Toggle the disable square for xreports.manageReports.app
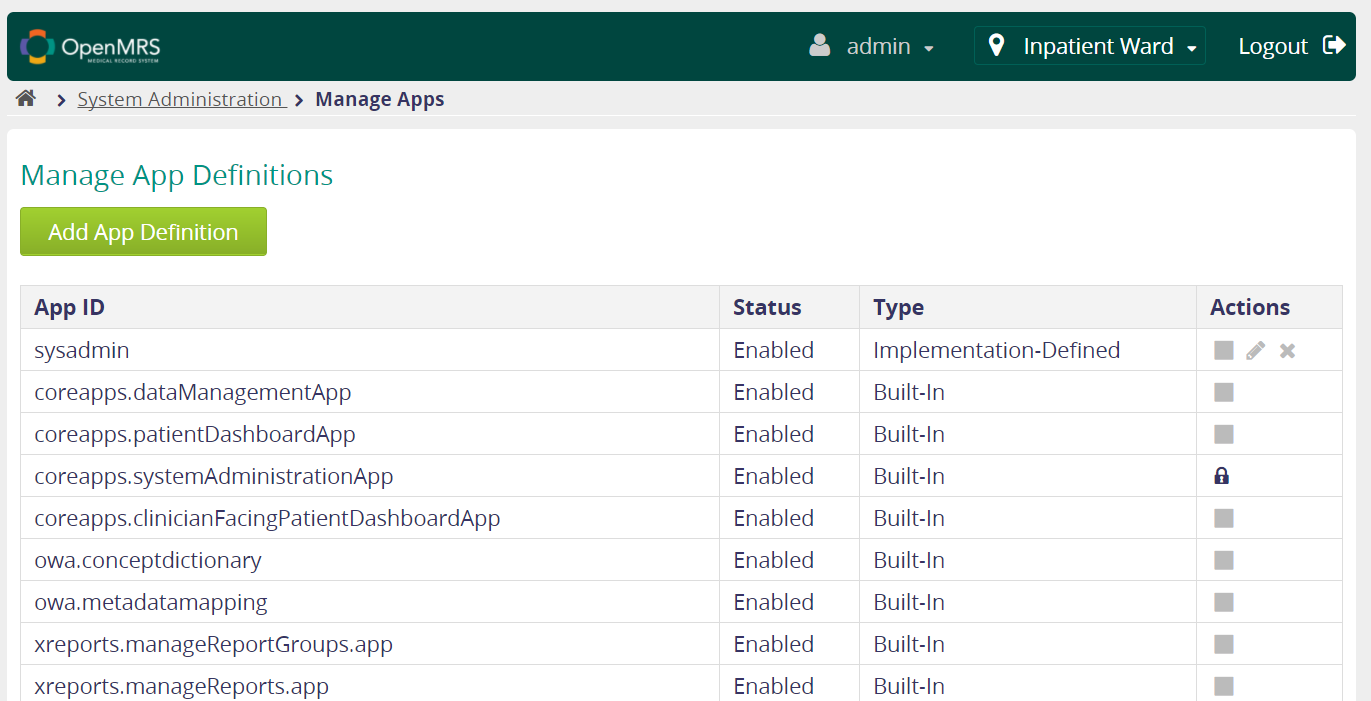This screenshot has height=701, width=1371. [1222, 686]
